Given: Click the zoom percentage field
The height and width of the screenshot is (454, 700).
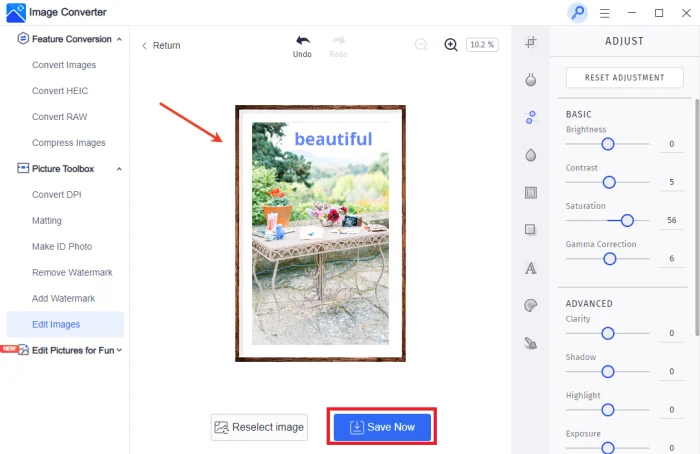Looking at the screenshot, I should pos(482,45).
